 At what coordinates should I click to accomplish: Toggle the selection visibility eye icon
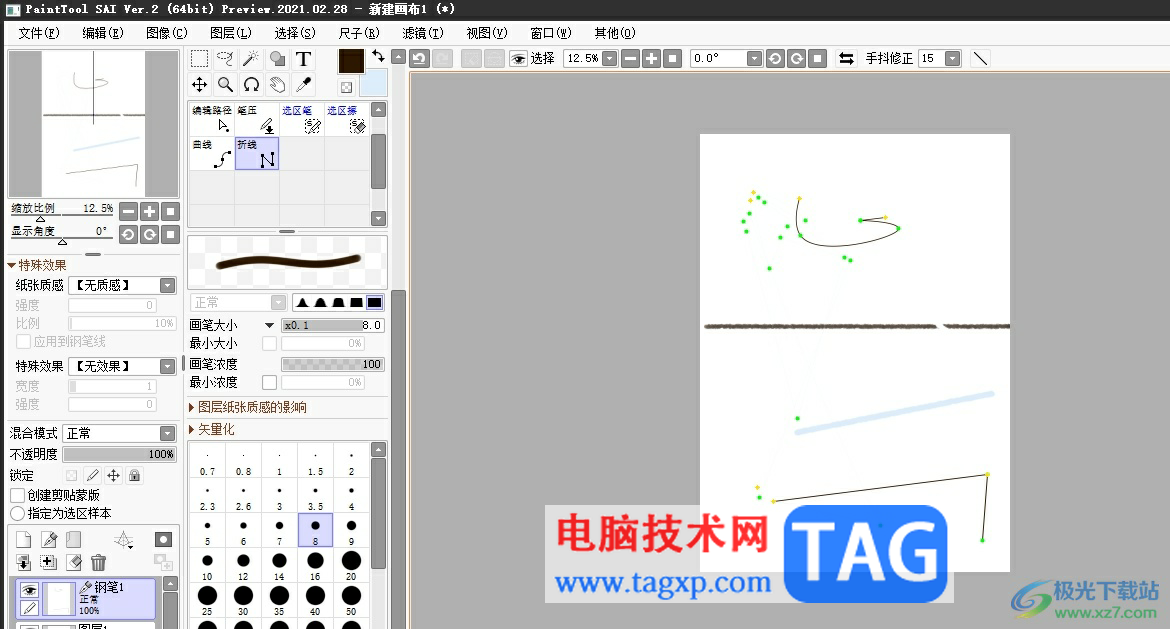[518, 58]
